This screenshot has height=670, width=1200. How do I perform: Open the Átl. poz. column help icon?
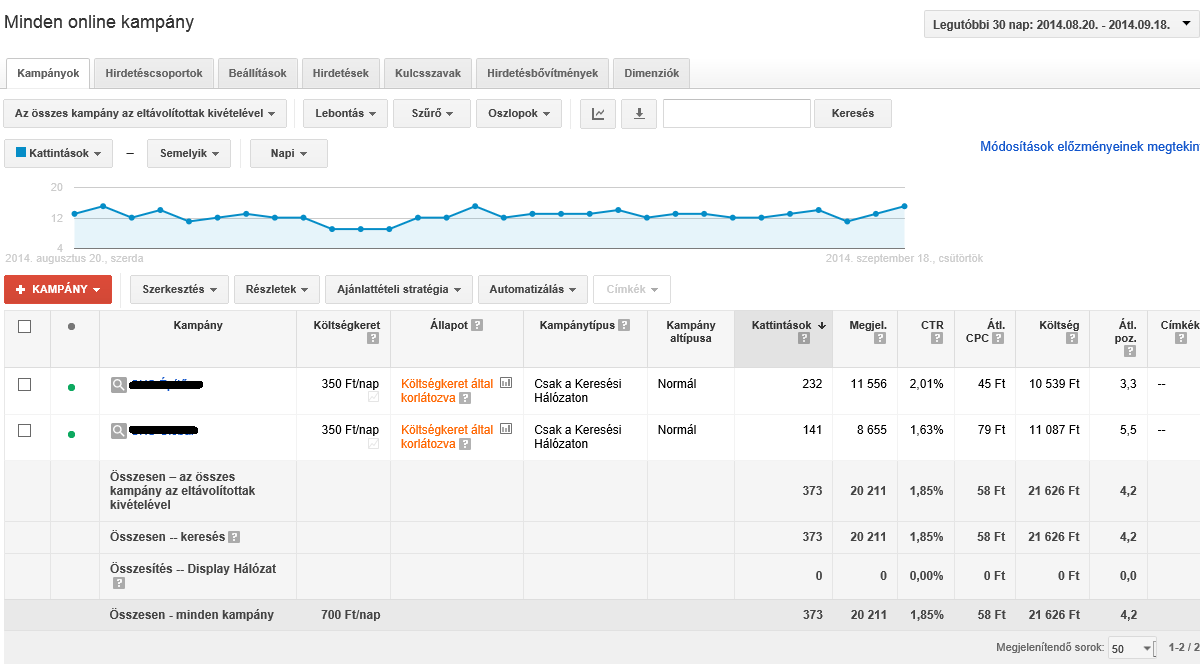coord(1130,352)
